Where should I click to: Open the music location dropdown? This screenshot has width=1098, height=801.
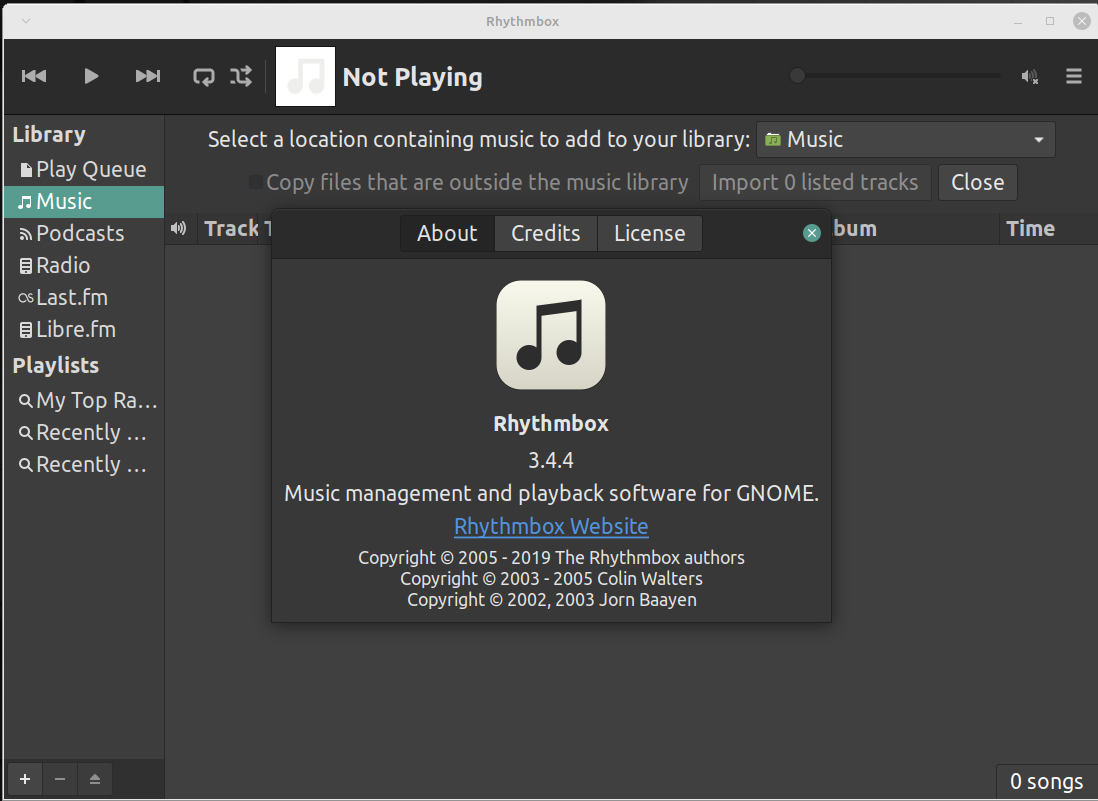tap(905, 139)
